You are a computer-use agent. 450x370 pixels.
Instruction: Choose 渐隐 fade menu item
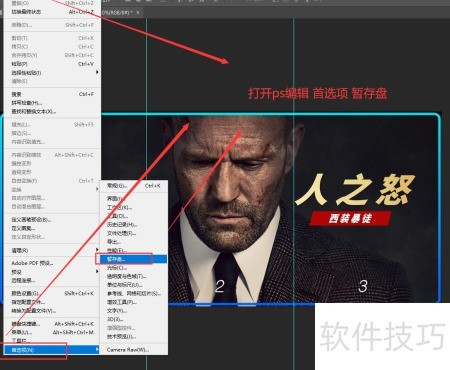[x=52, y=25]
